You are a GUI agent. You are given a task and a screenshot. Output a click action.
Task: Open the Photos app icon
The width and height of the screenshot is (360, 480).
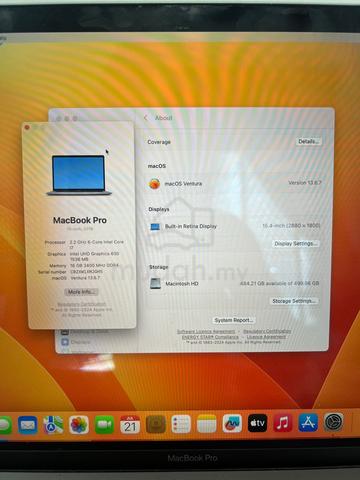(x=79, y=425)
